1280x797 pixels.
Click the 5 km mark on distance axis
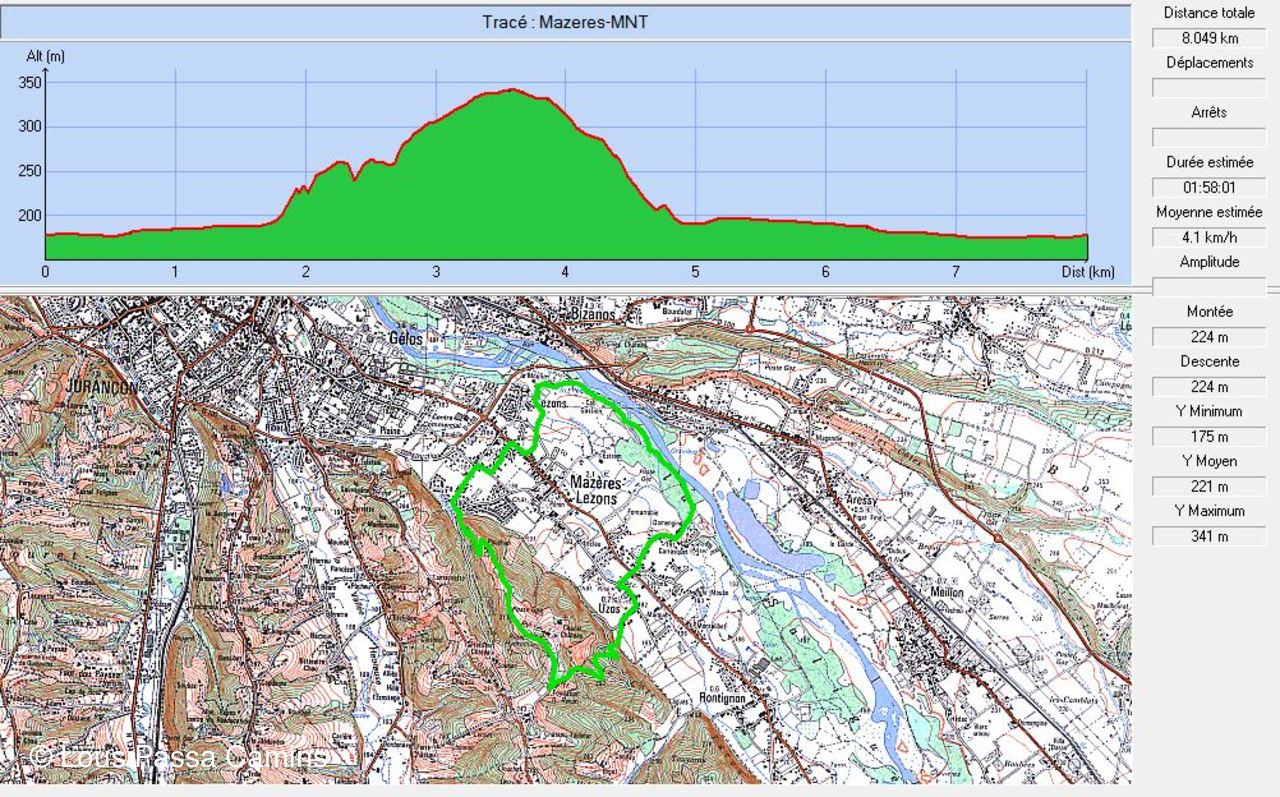[x=695, y=272]
